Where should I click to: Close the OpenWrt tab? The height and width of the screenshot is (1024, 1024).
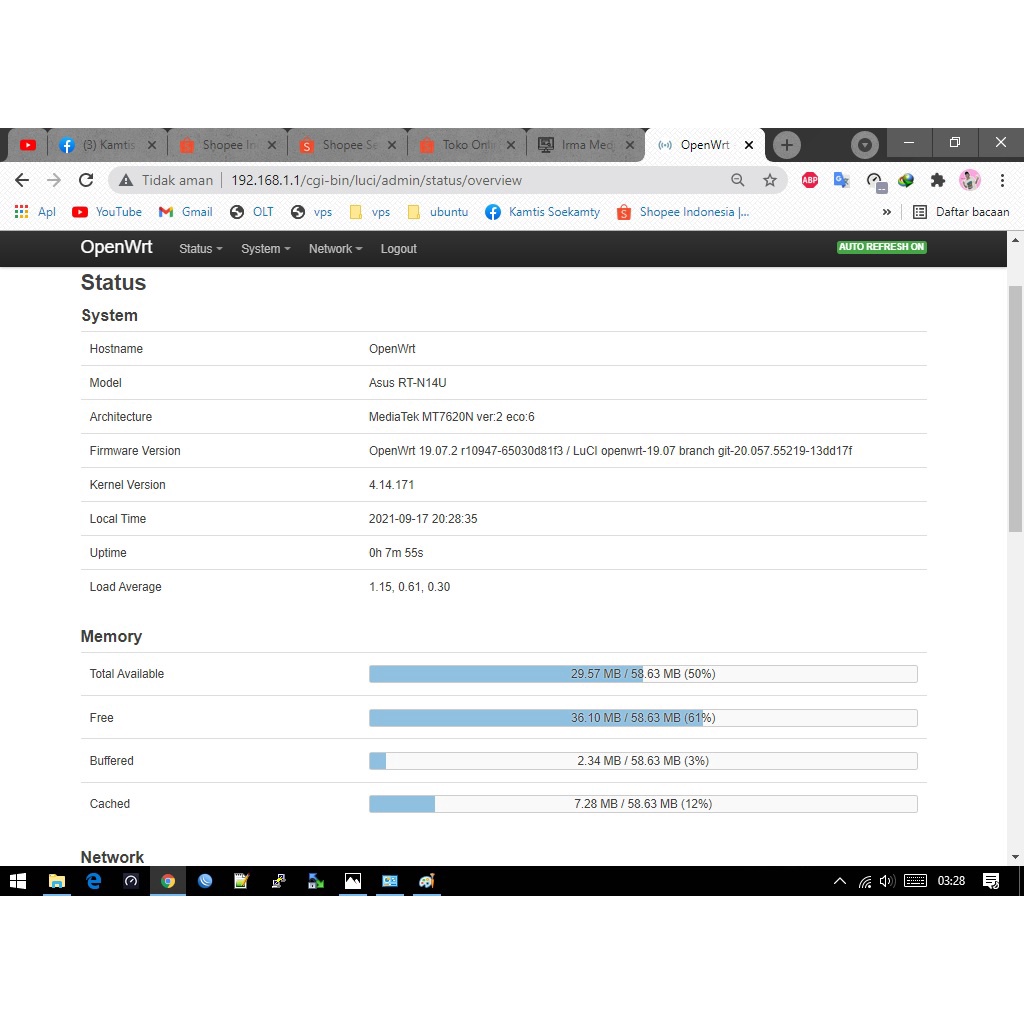tap(749, 145)
